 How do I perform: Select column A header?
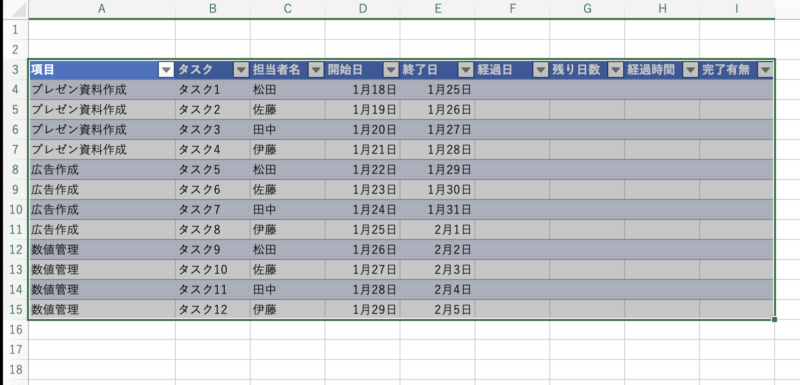(x=102, y=9)
